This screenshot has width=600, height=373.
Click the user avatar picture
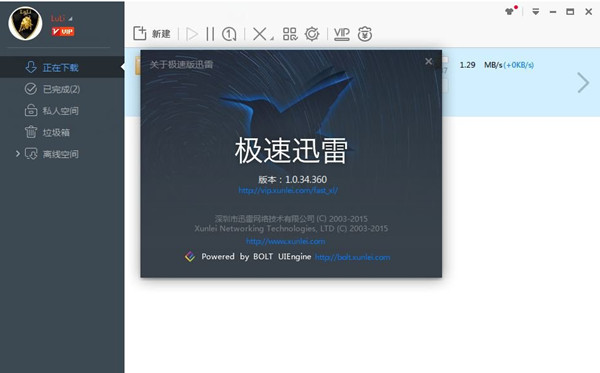pyautogui.click(x=25, y=24)
